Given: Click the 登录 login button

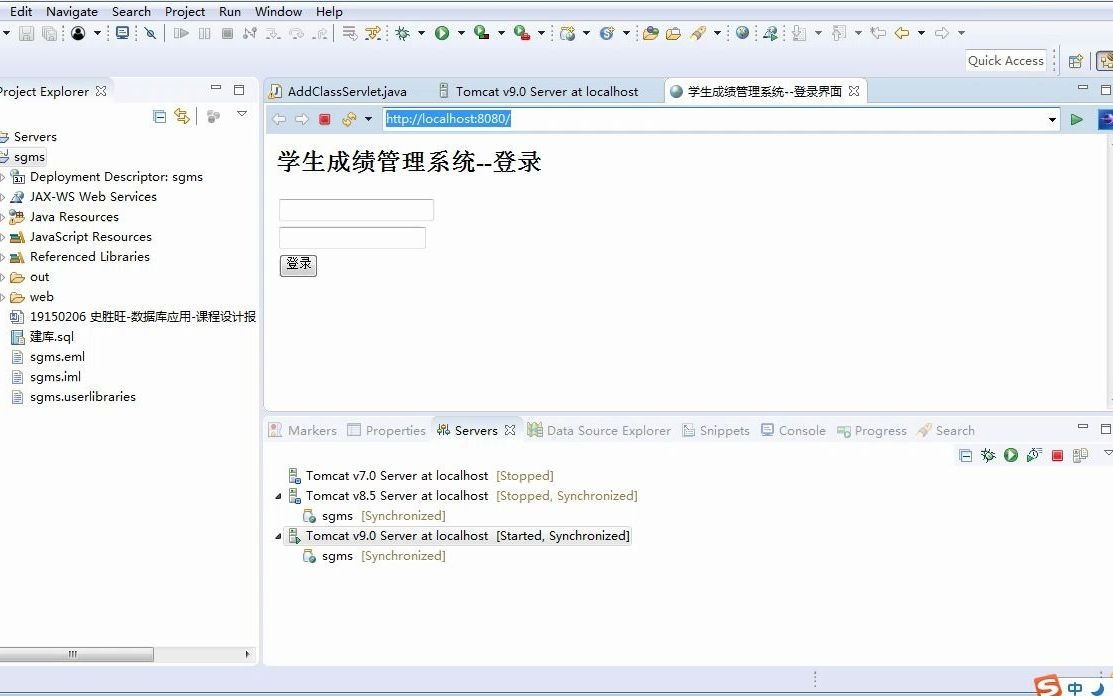Looking at the screenshot, I should (x=298, y=265).
